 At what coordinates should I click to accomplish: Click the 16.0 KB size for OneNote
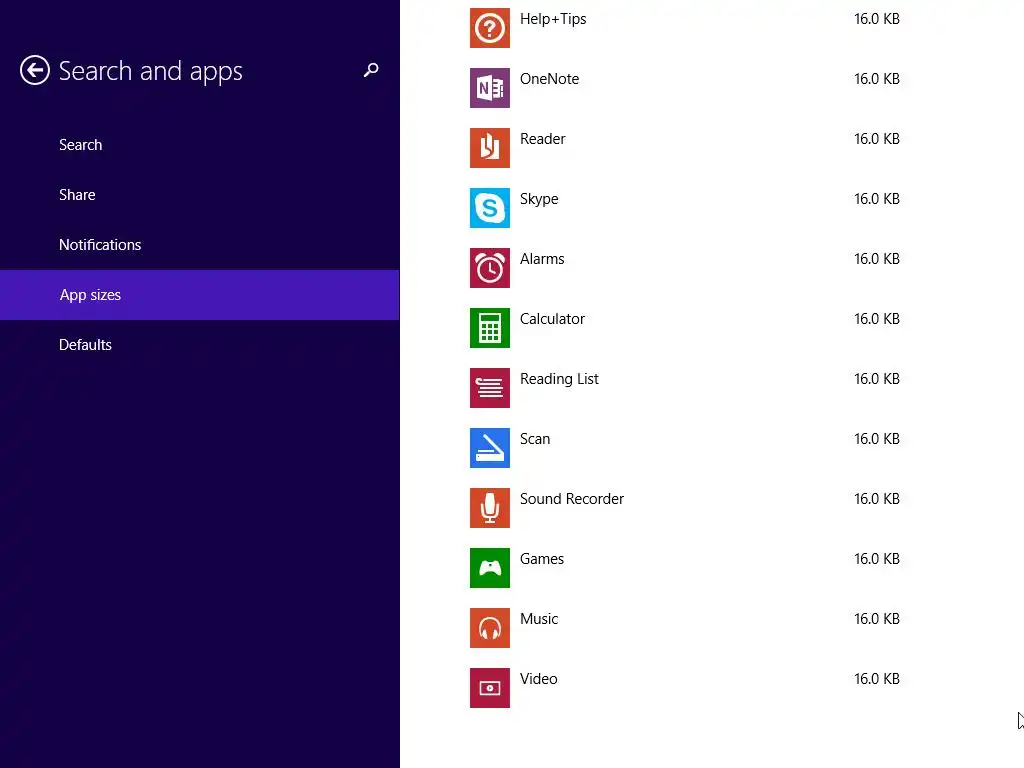point(877,79)
